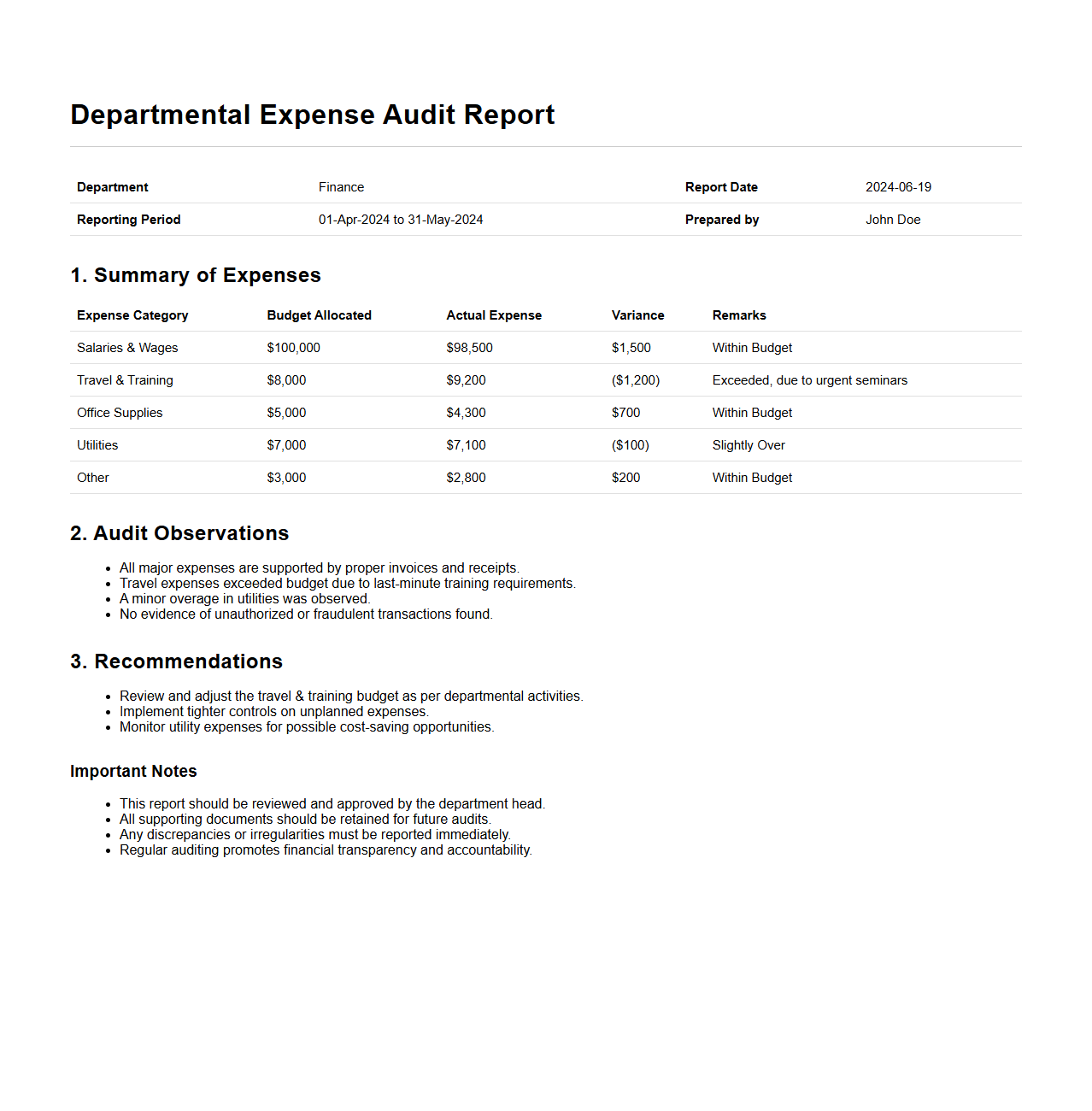Click the Budget Allocated column header
Screen dimensions: 1092x1111
click(x=319, y=315)
